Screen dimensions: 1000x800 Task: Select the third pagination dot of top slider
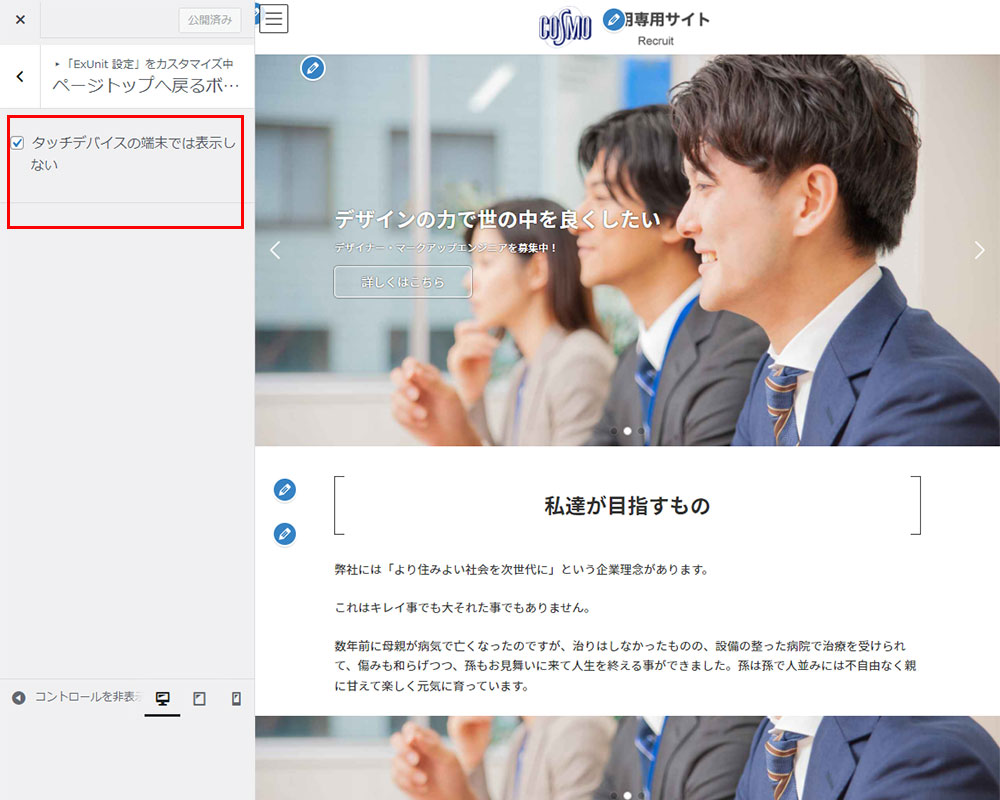[641, 431]
